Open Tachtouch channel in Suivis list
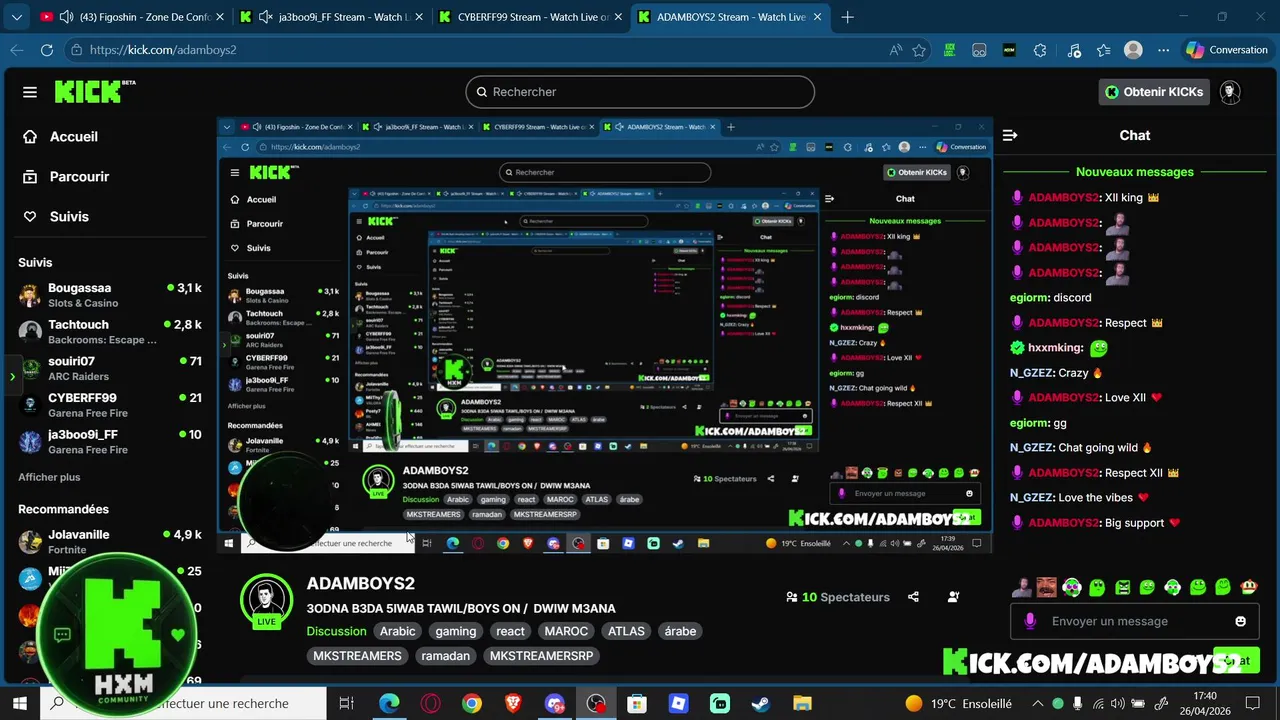1280x720 pixels. (x=110, y=332)
